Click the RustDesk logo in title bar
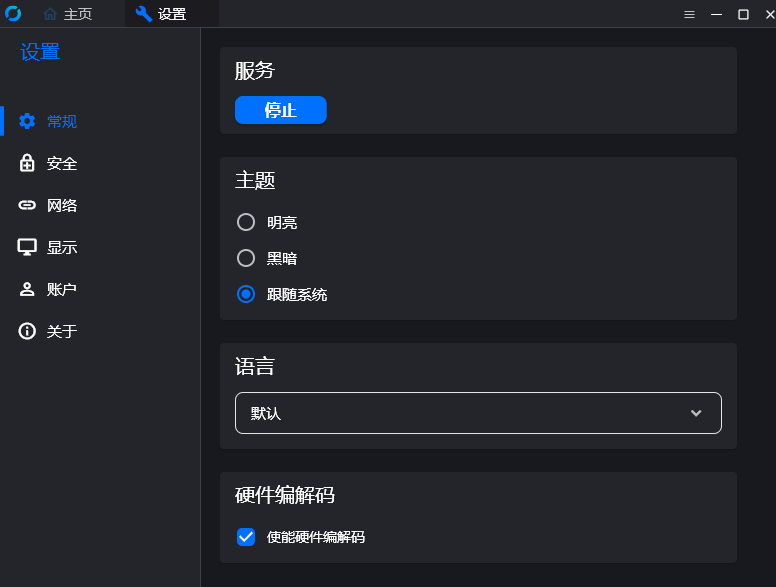Image resolution: width=776 pixels, height=587 pixels. tap(13, 13)
